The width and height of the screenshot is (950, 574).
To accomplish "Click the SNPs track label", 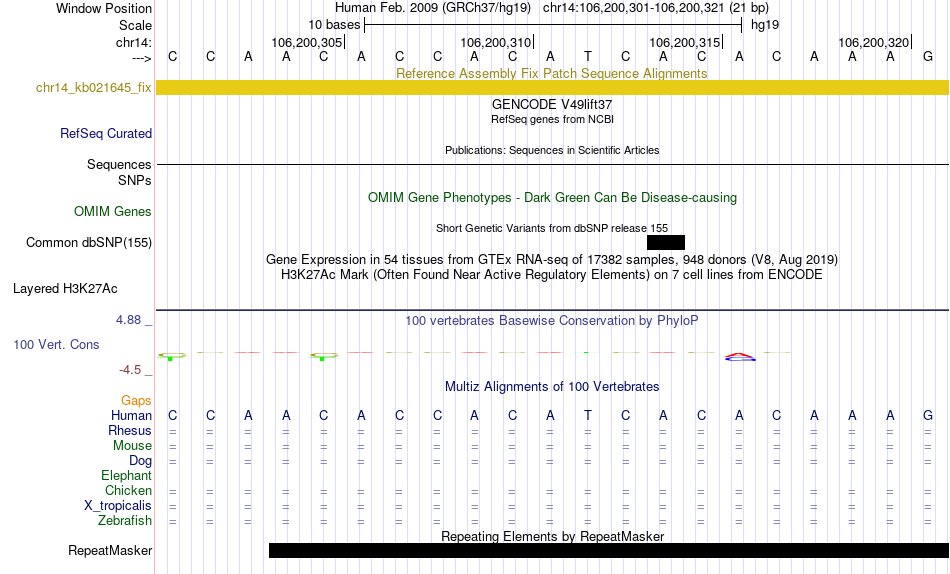I will click(x=135, y=180).
